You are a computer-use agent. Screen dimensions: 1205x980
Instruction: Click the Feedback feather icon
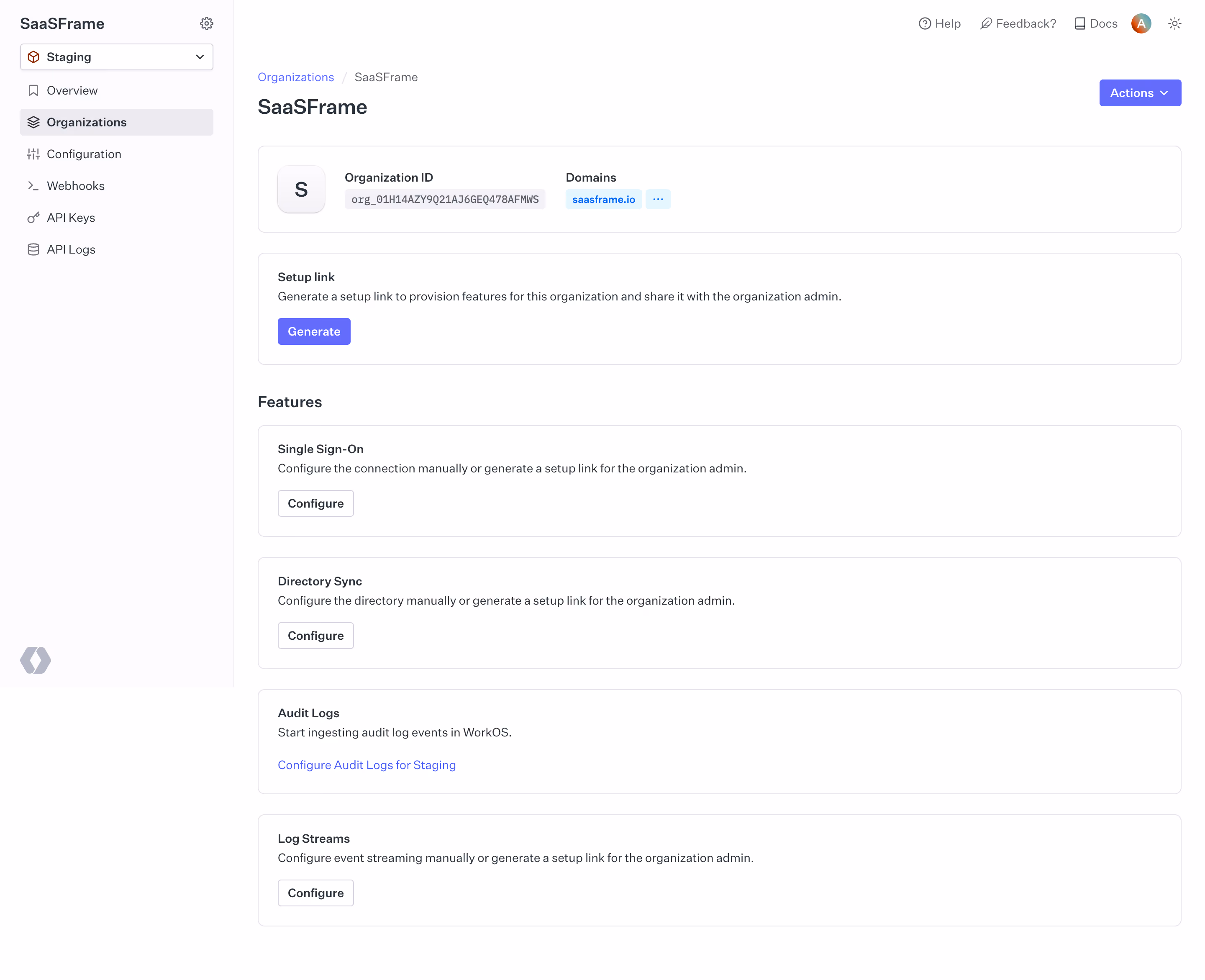point(986,23)
